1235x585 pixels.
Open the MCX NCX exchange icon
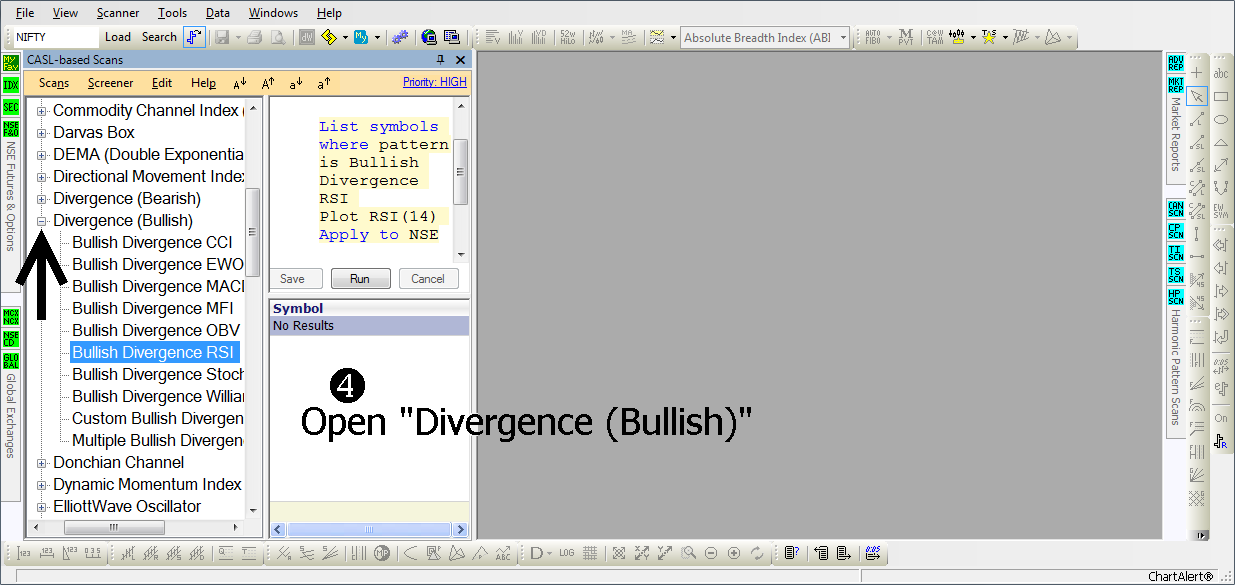pos(11,317)
